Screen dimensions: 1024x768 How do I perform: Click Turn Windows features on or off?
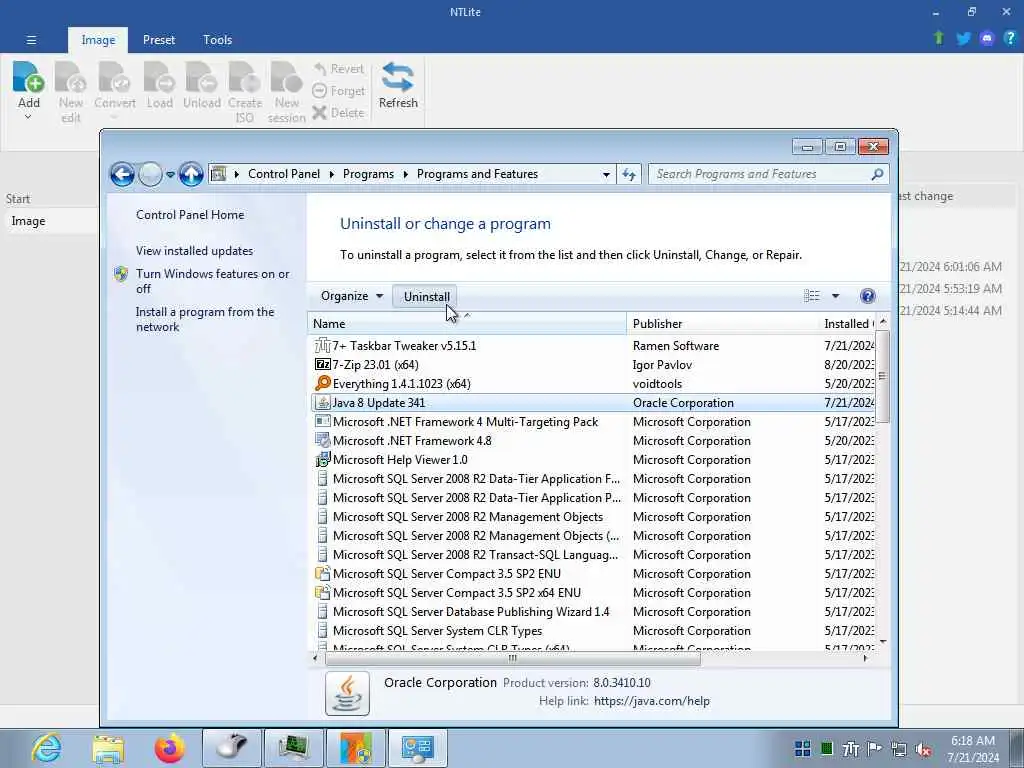pos(212,281)
